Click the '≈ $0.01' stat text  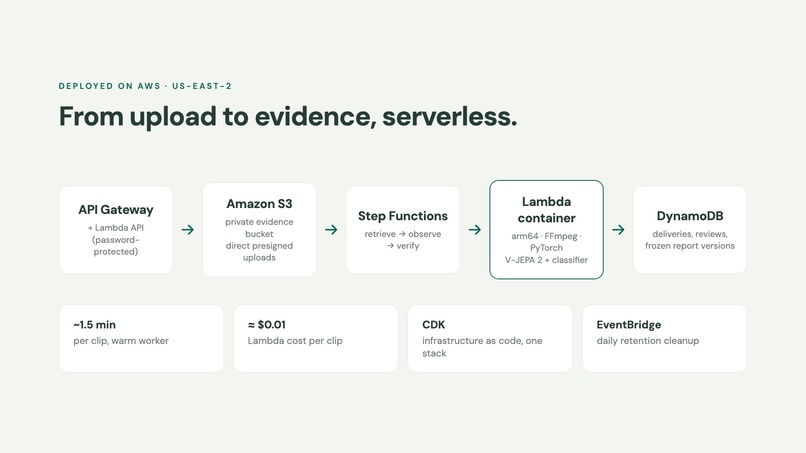(x=266, y=325)
